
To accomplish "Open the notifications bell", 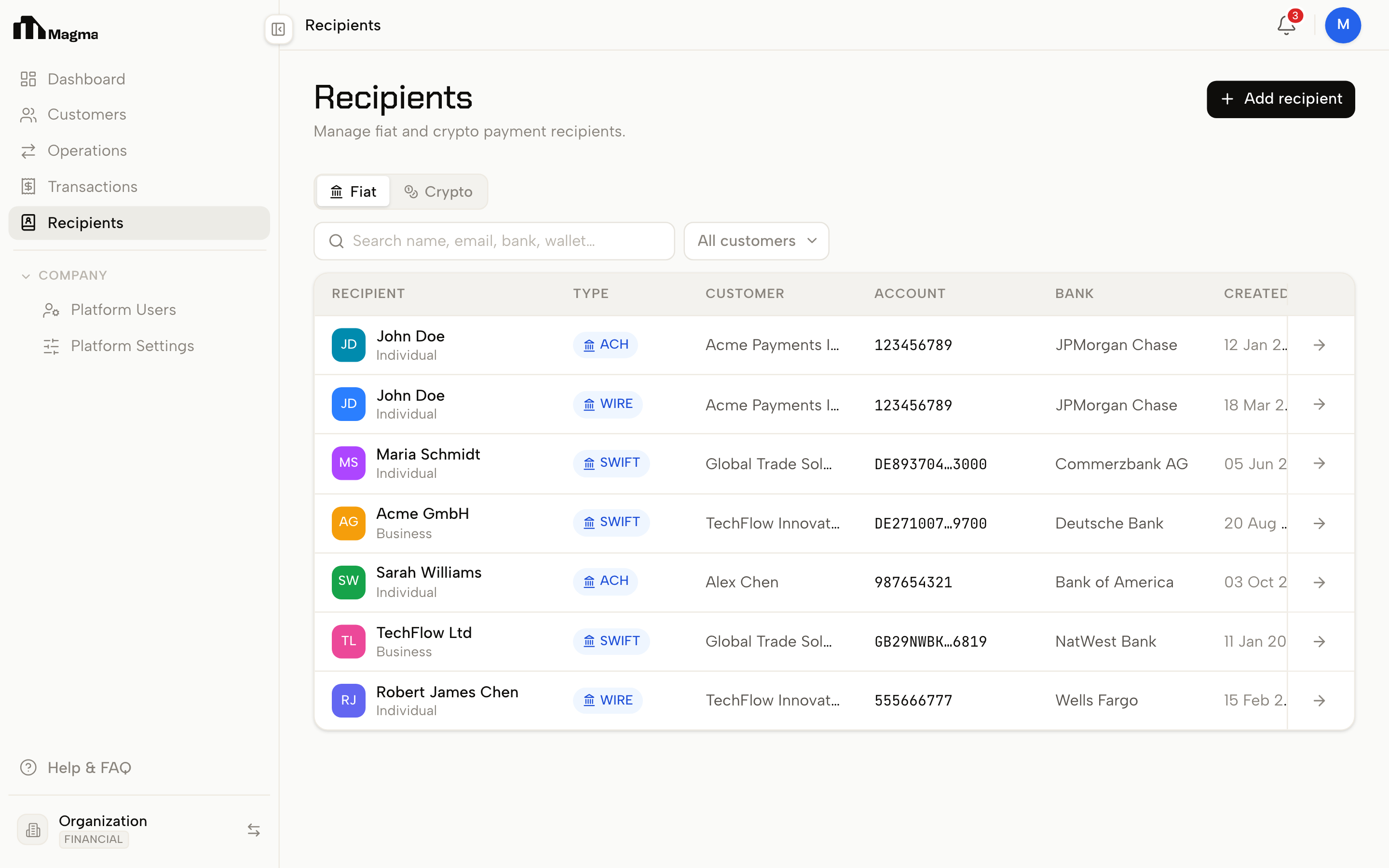I will [1286, 25].
